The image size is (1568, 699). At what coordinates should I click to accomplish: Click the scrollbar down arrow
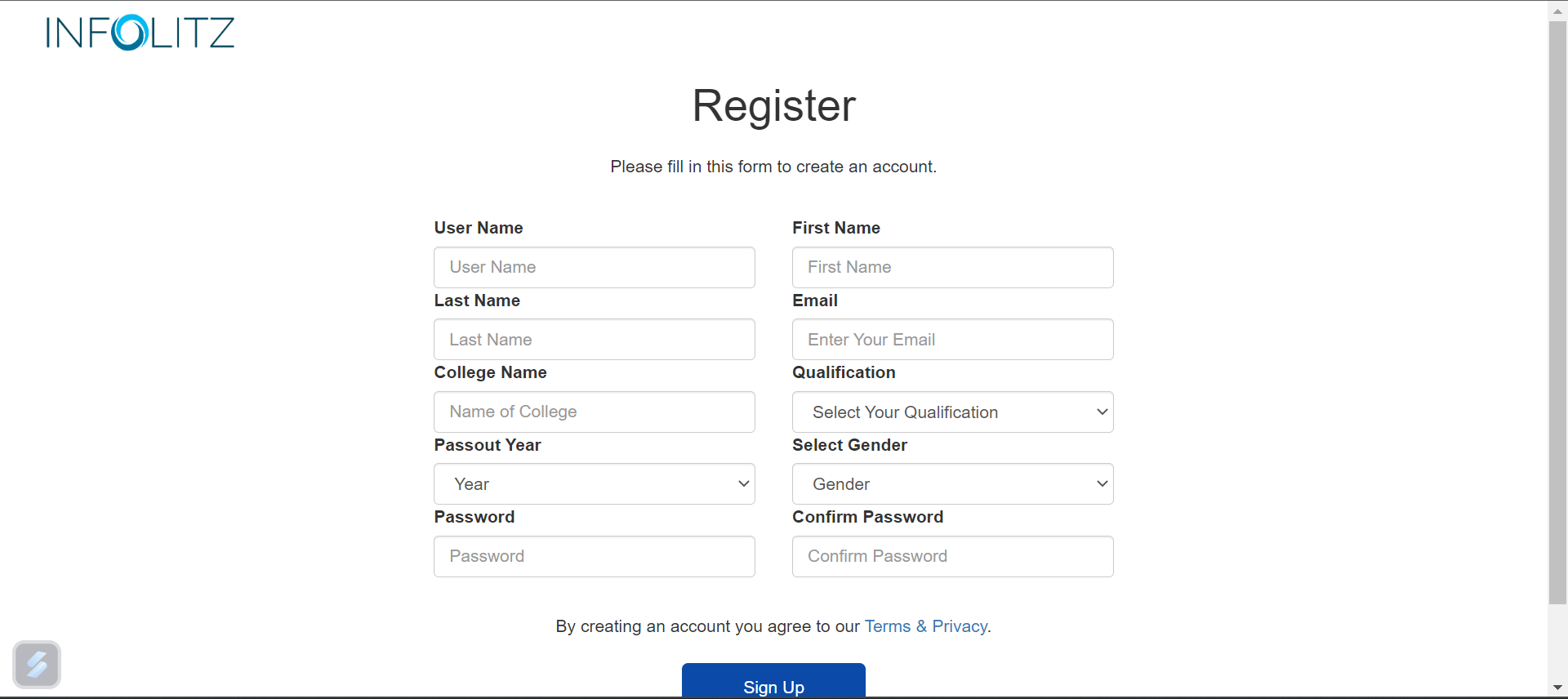point(1557,688)
